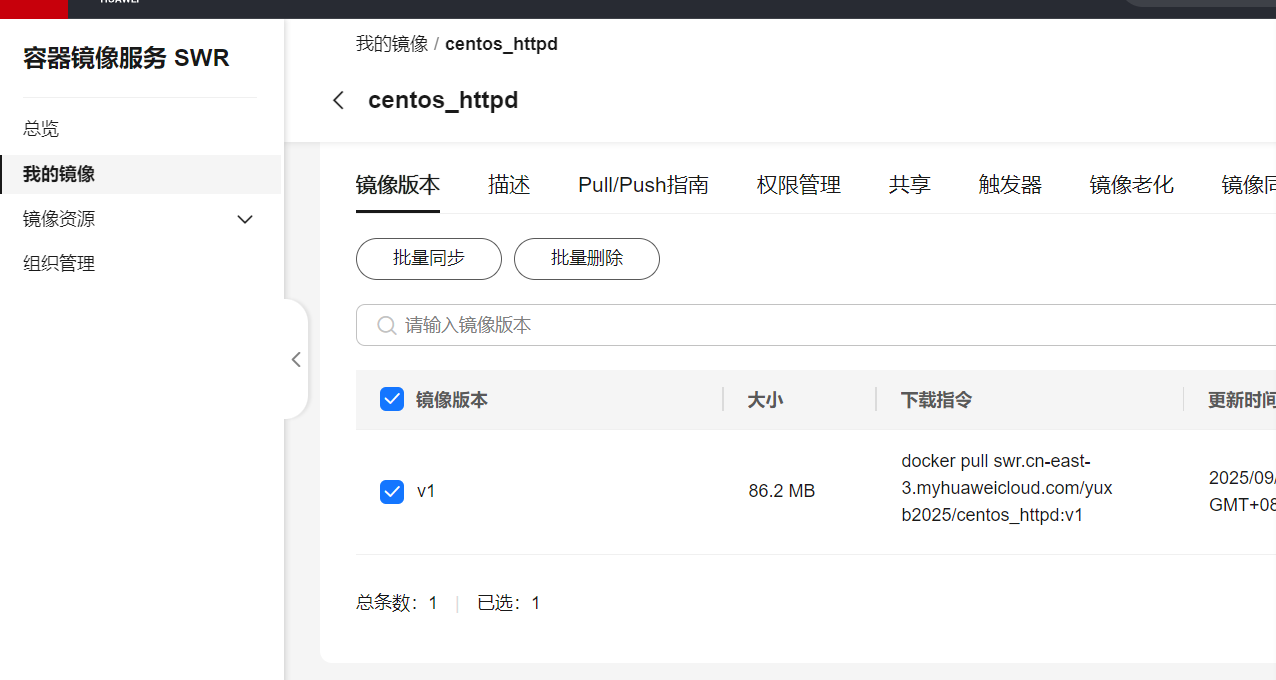1276x680 pixels.
Task: Click the 下载指令 column header
Action: point(936,400)
